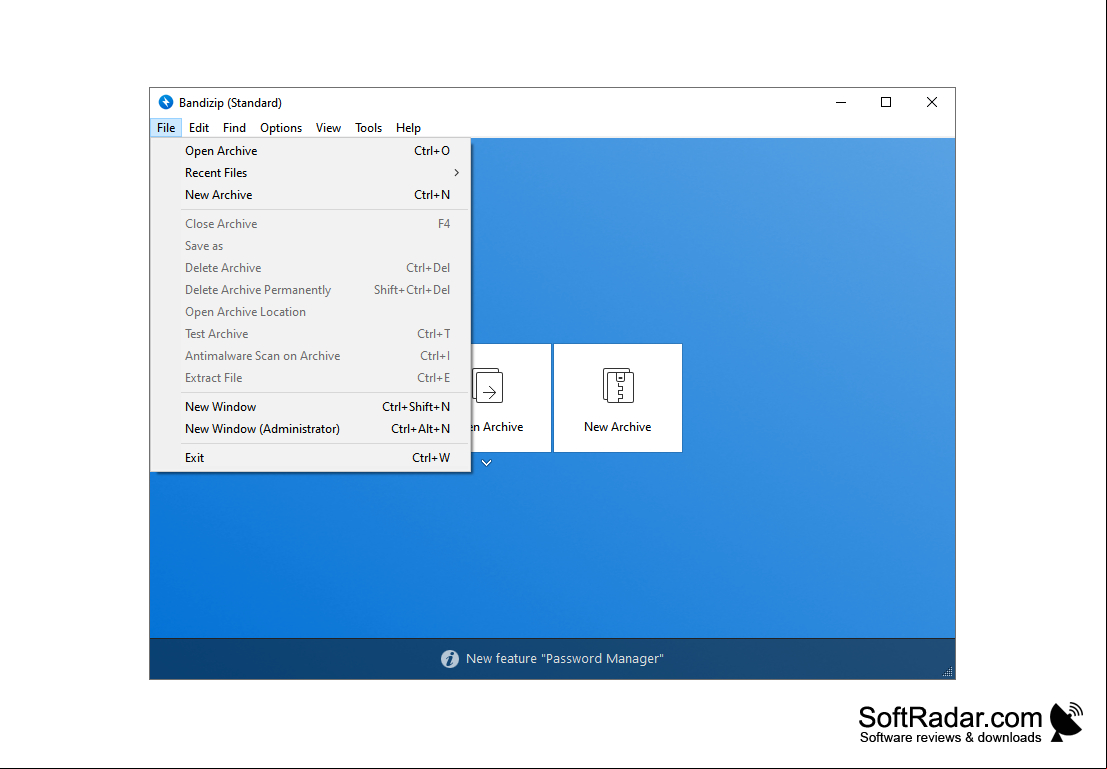1107x769 pixels.
Task: Click the greyed Extract File entry
Action: [311, 378]
